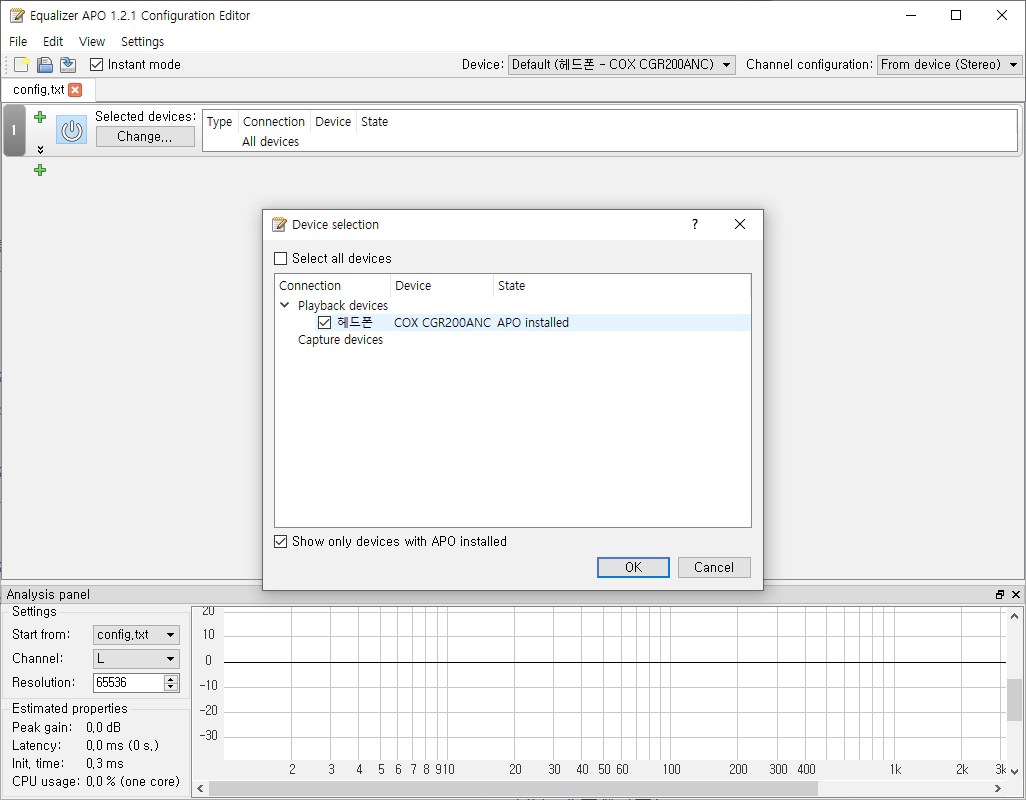Open the Edit menu

pyautogui.click(x=53, y=41)
